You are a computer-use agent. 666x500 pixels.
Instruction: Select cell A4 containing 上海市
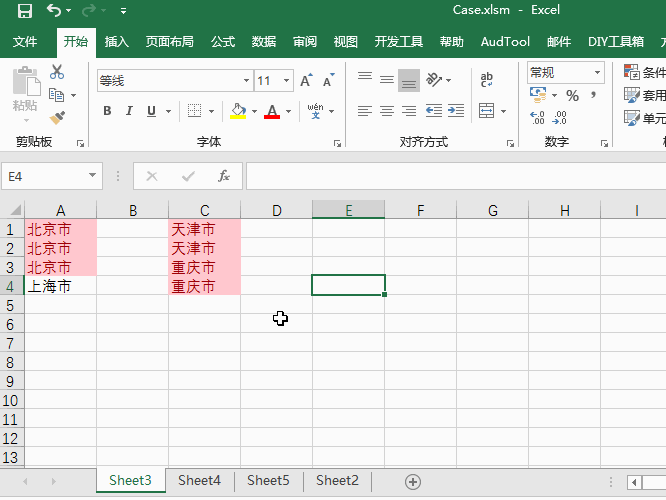[61, 286]
